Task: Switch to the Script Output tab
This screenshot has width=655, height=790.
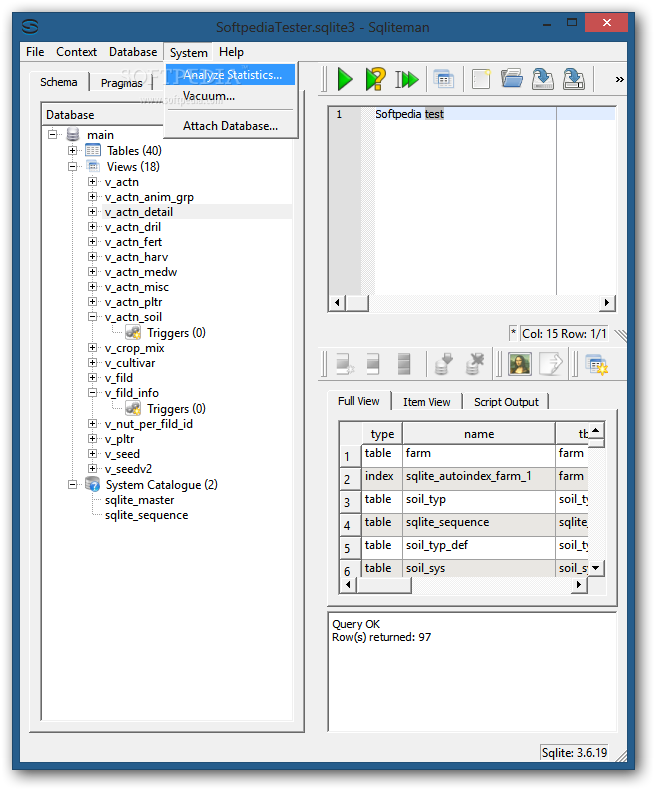Action: (506, 402)
